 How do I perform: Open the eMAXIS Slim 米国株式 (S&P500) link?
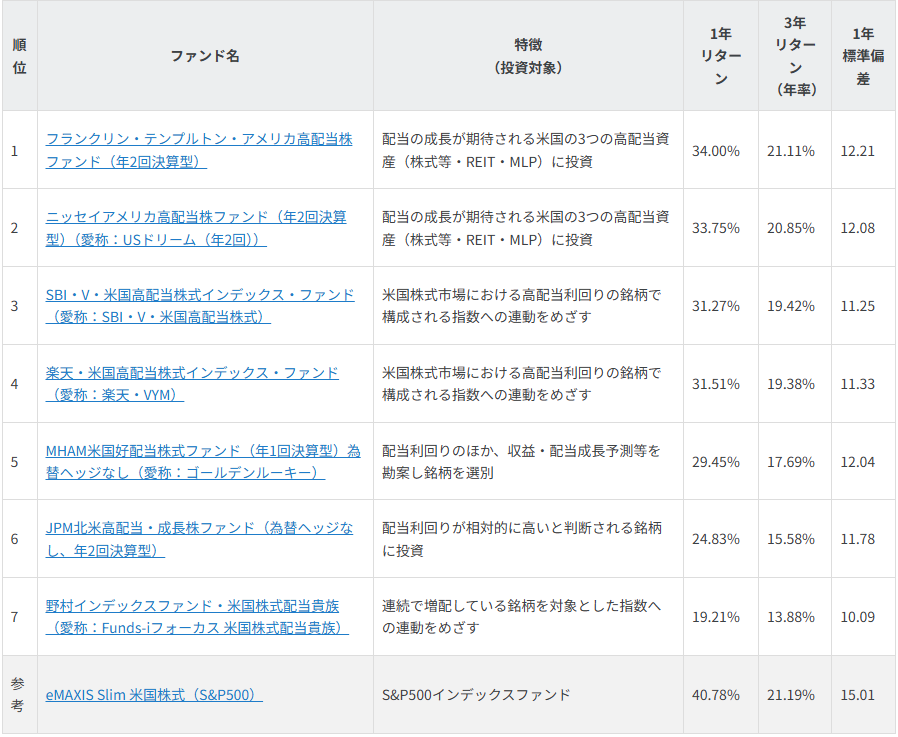click(x=154, y=695)
